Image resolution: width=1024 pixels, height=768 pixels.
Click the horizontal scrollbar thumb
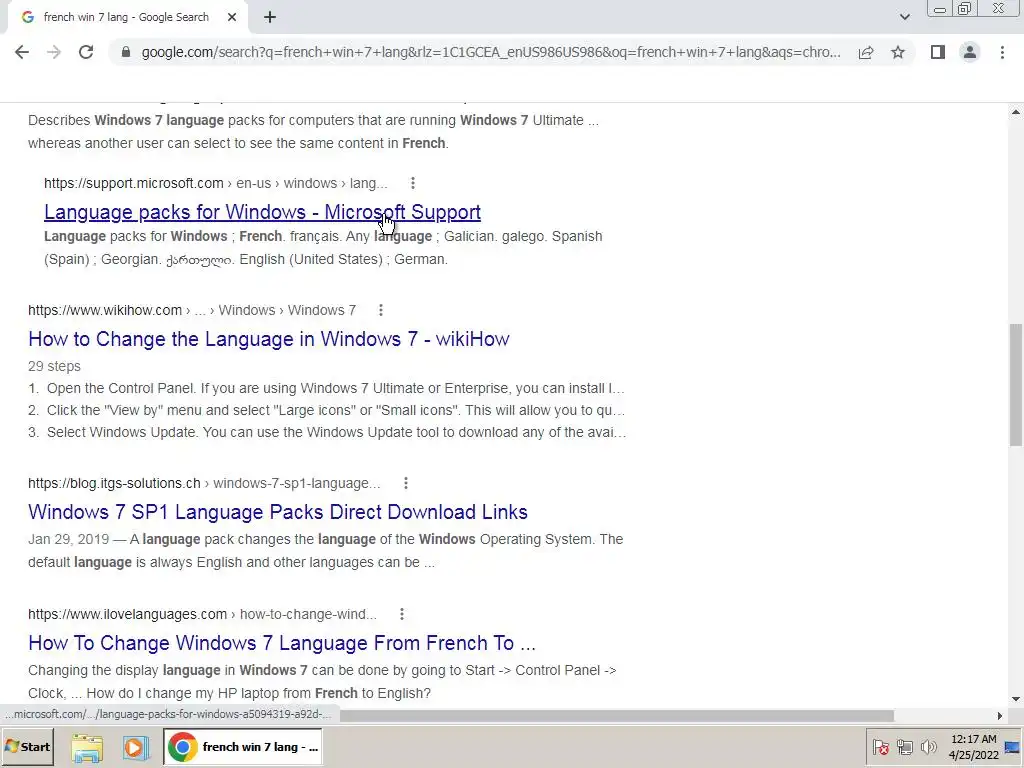[x=616, y=716]
